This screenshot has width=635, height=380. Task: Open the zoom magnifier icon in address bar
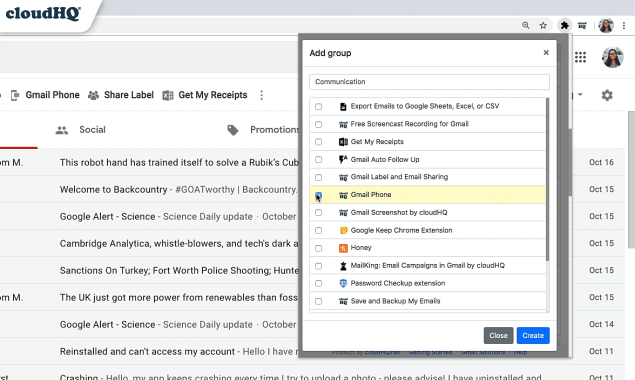(526, 26)
